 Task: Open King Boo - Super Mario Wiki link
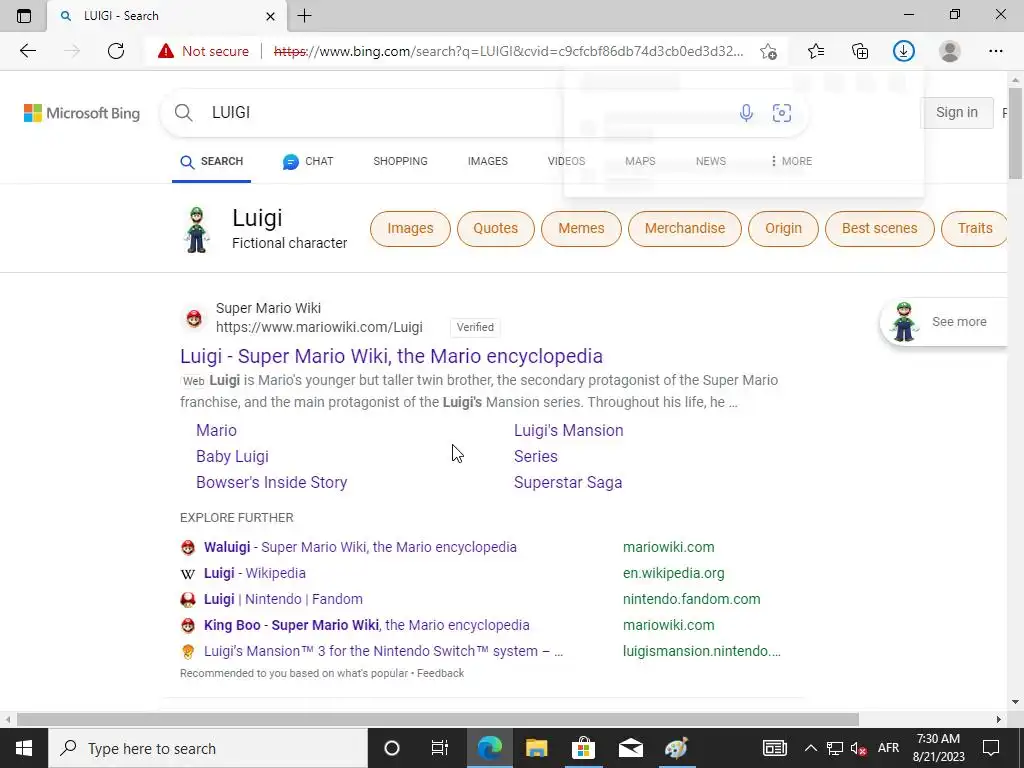click(x=366, y=626)
